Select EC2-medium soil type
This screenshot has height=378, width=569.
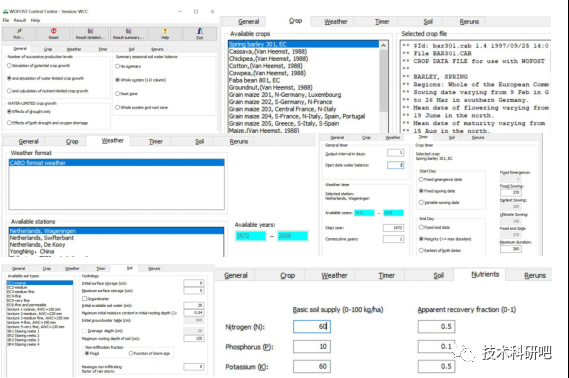point(40,287)
